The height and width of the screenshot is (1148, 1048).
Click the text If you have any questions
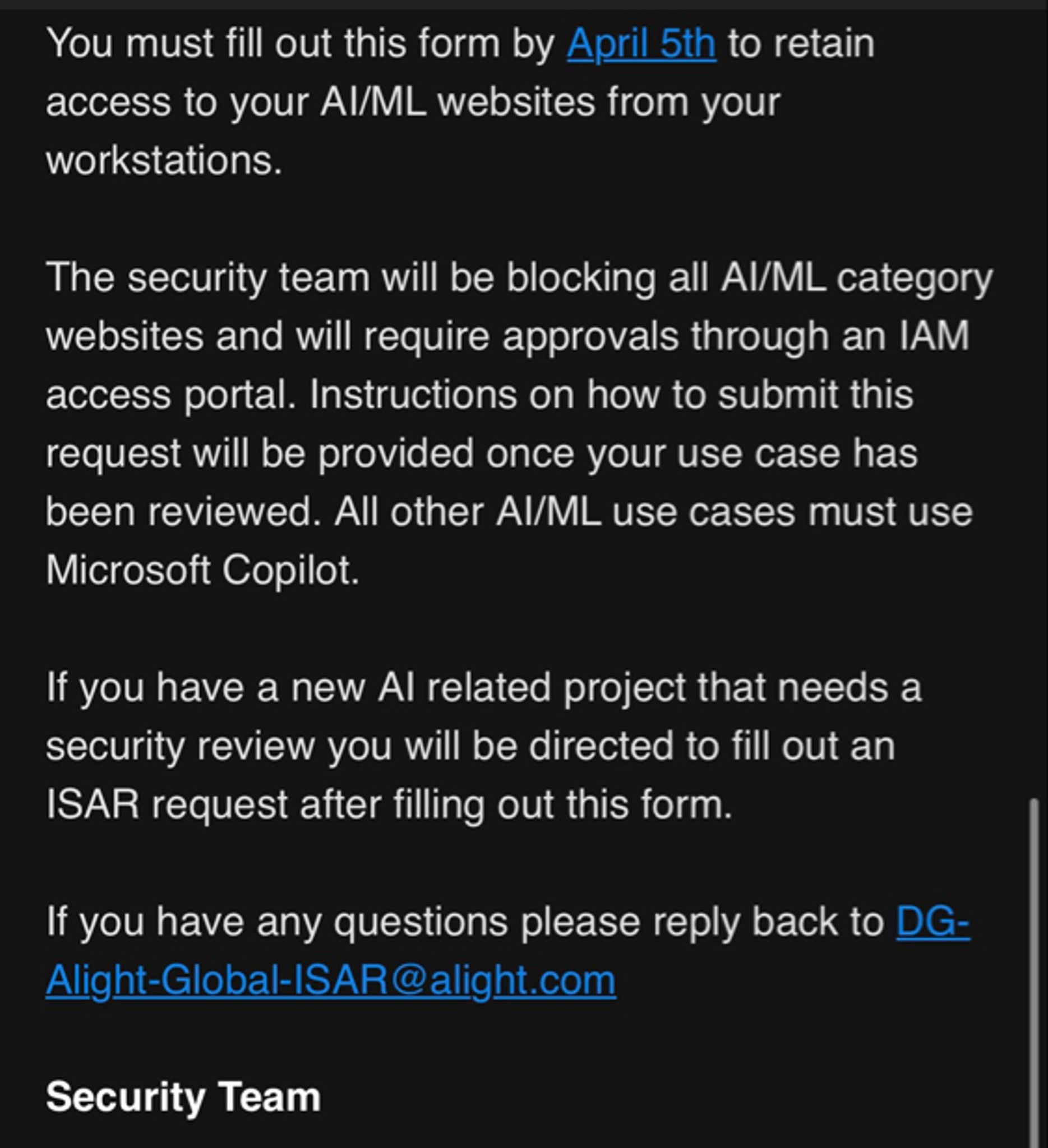[x=277, y=923]
